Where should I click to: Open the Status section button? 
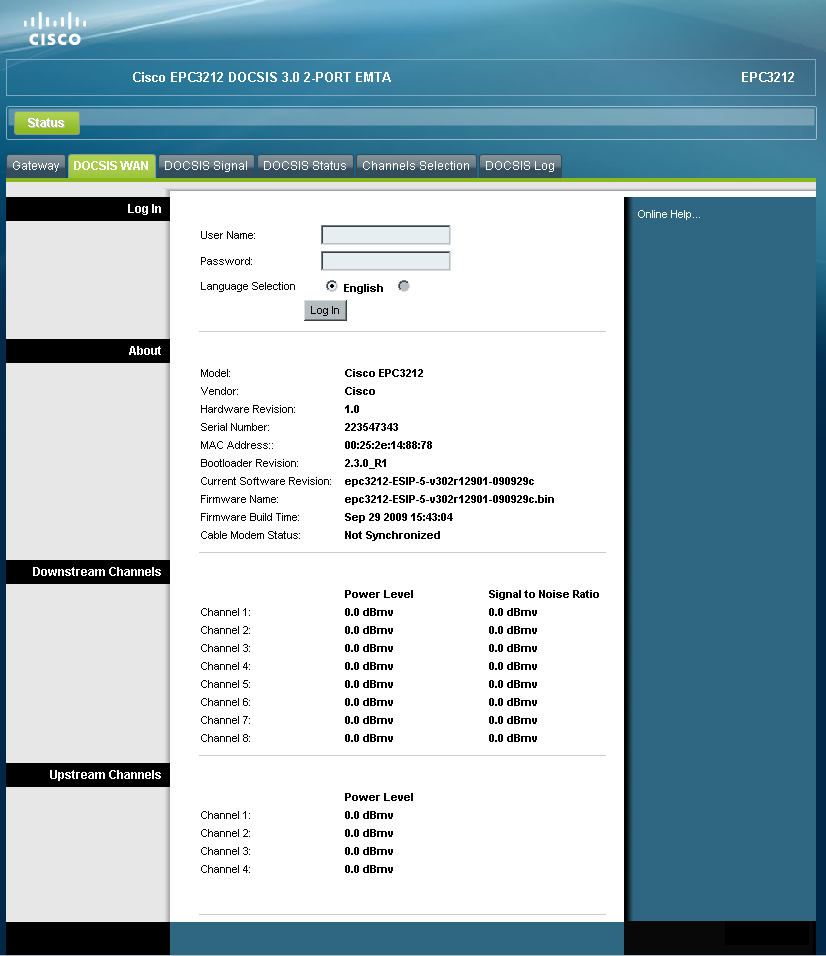(46, 123)
